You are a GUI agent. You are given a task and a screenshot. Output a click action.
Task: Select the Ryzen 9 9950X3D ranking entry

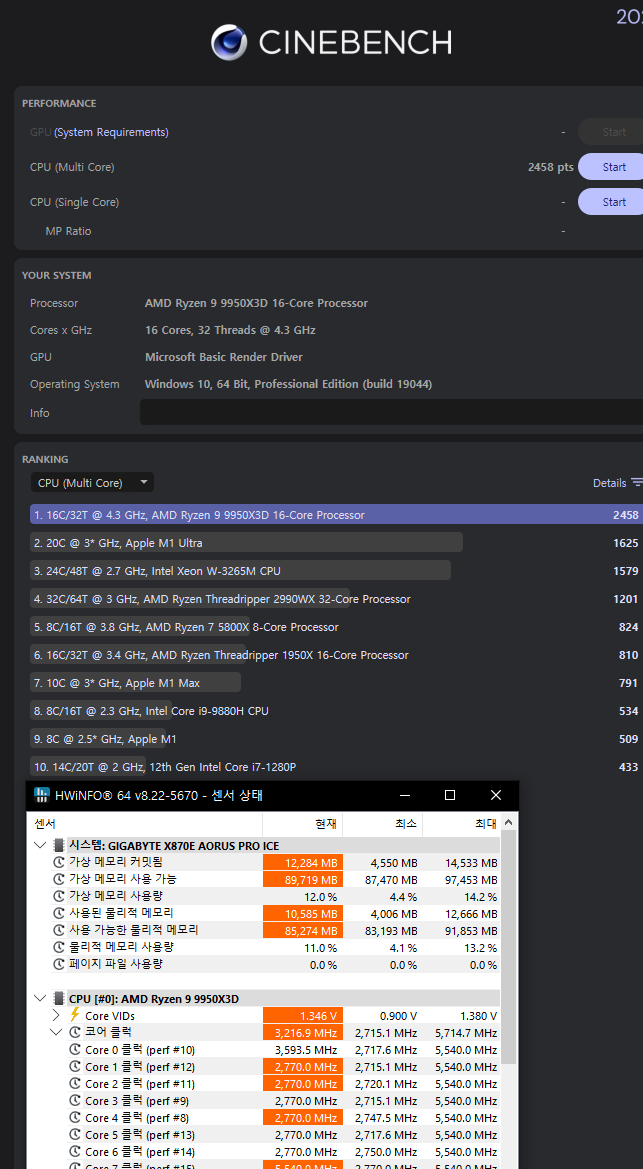(x=336, y=514)
